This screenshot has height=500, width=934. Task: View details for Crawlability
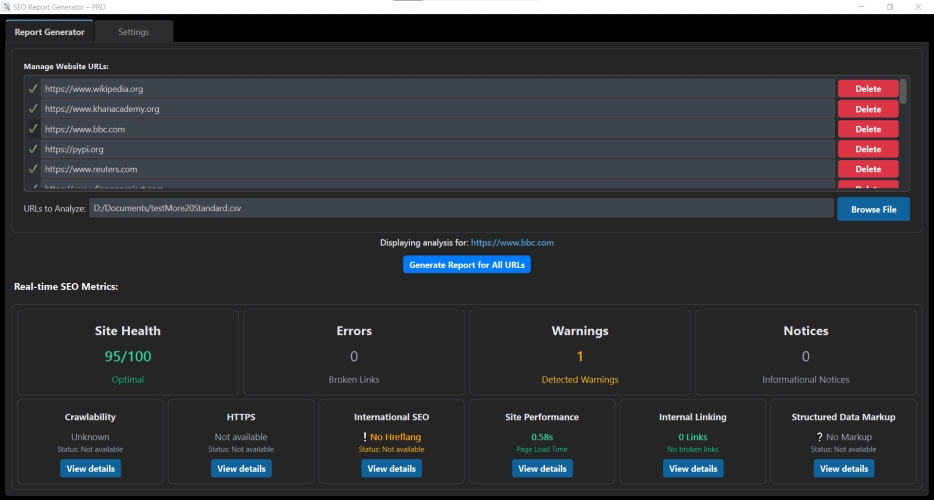point(91,468)
